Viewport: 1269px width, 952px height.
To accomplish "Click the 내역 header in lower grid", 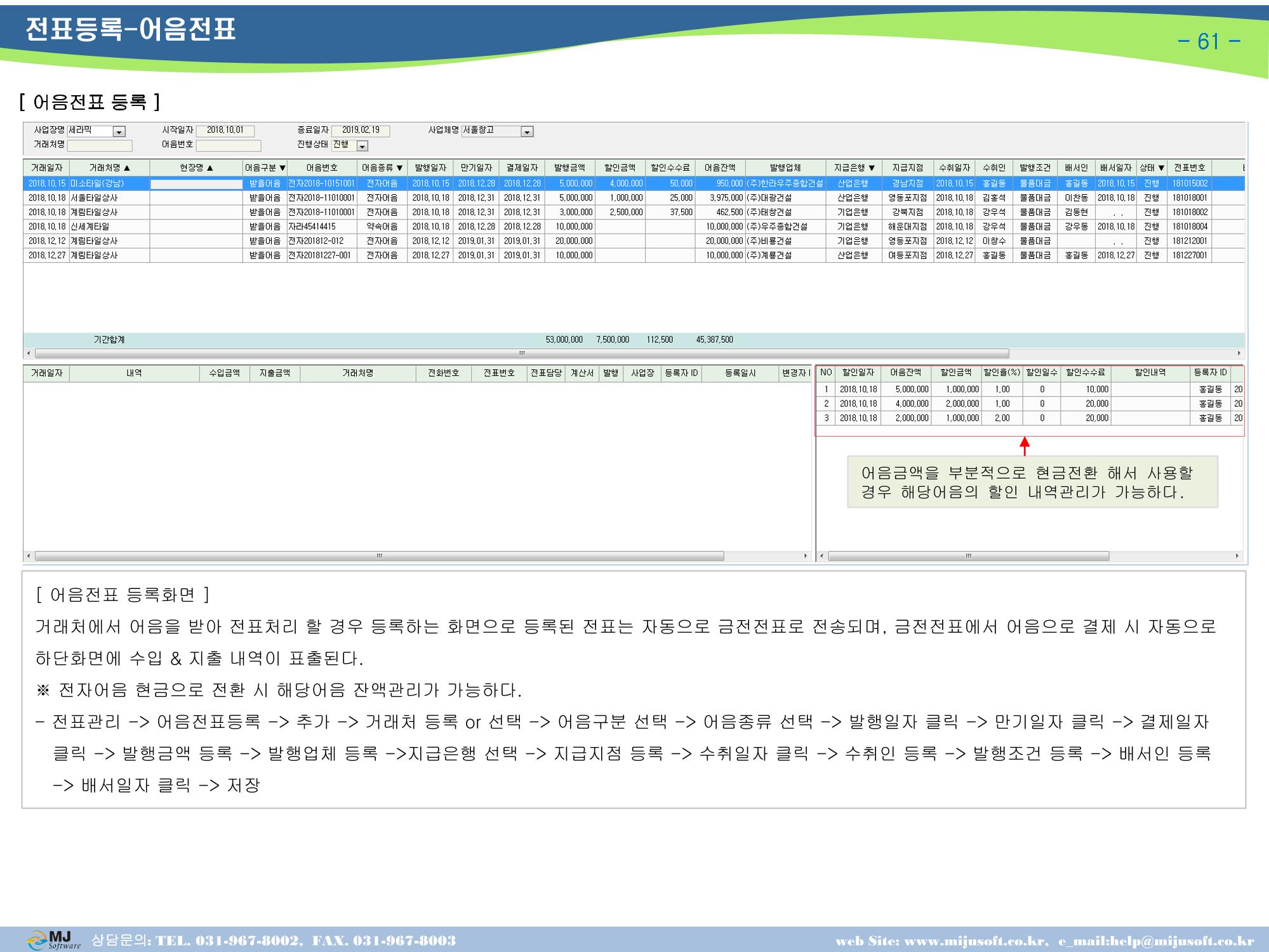I will click(134, 374).
